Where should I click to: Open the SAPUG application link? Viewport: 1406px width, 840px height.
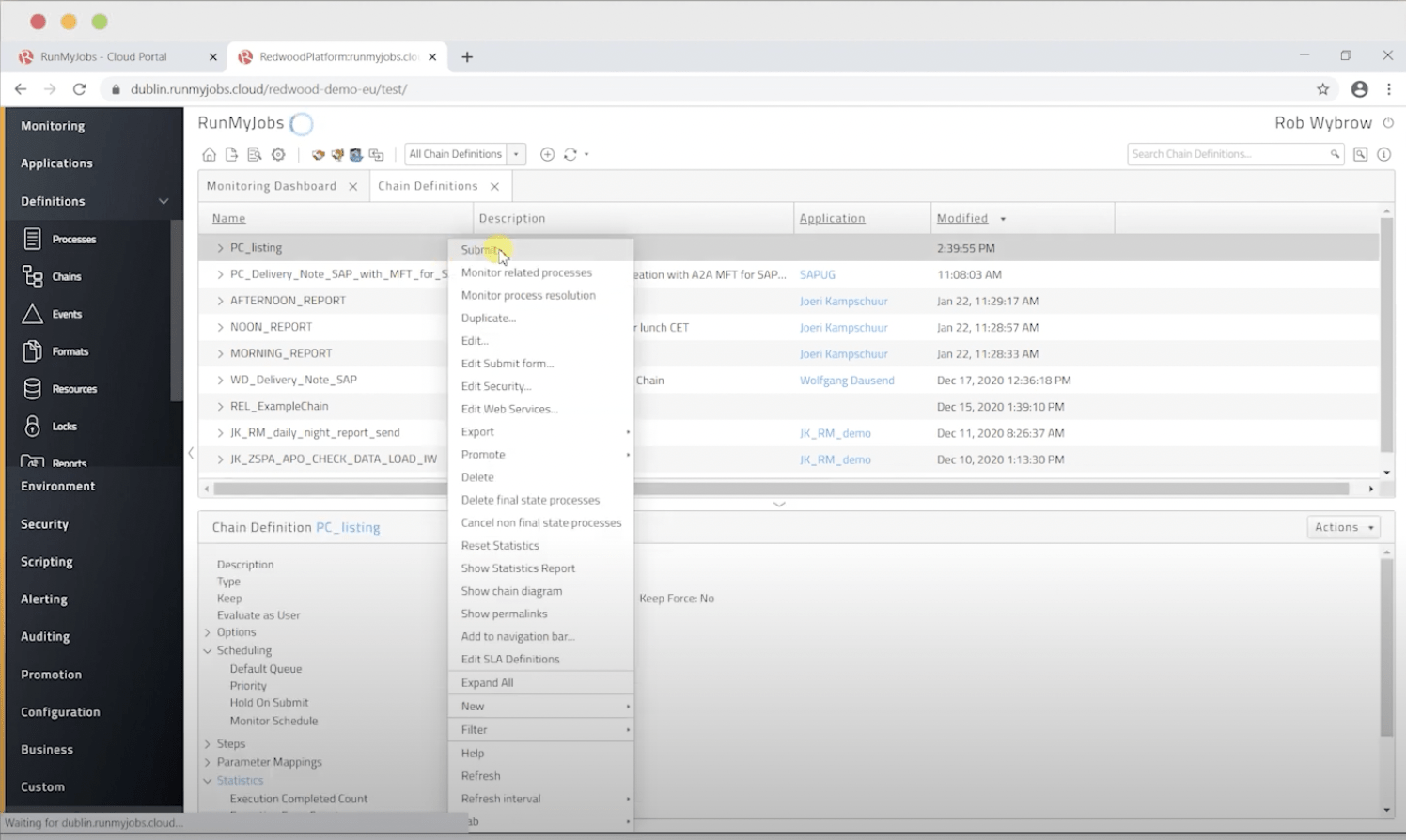(x=817, y=274)
